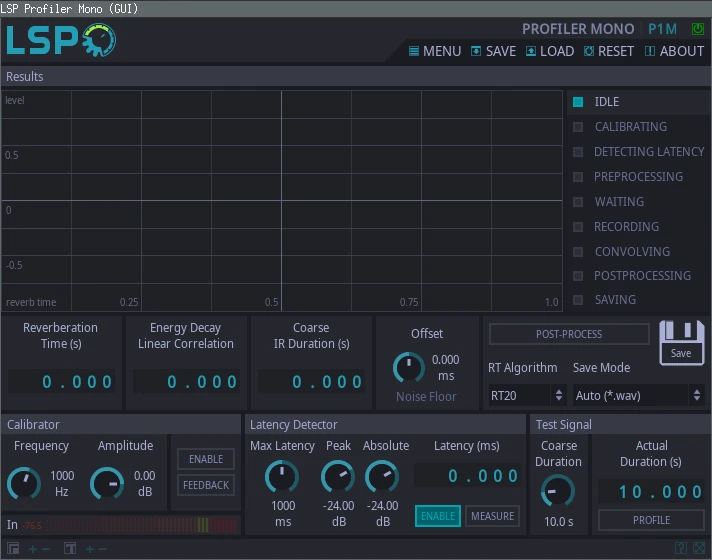Click the RT Algorithm stepper arrows
712x560 pixels.
click(x=559, y=396)
